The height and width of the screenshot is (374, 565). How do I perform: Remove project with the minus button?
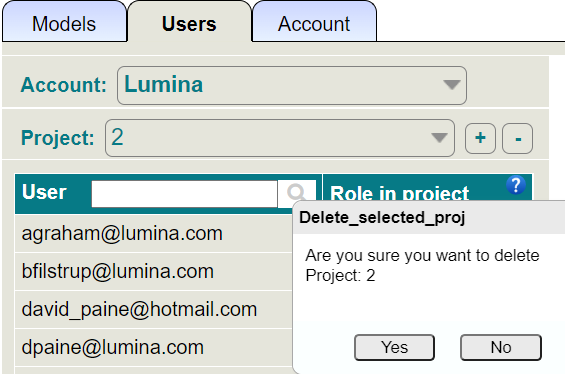517,138
